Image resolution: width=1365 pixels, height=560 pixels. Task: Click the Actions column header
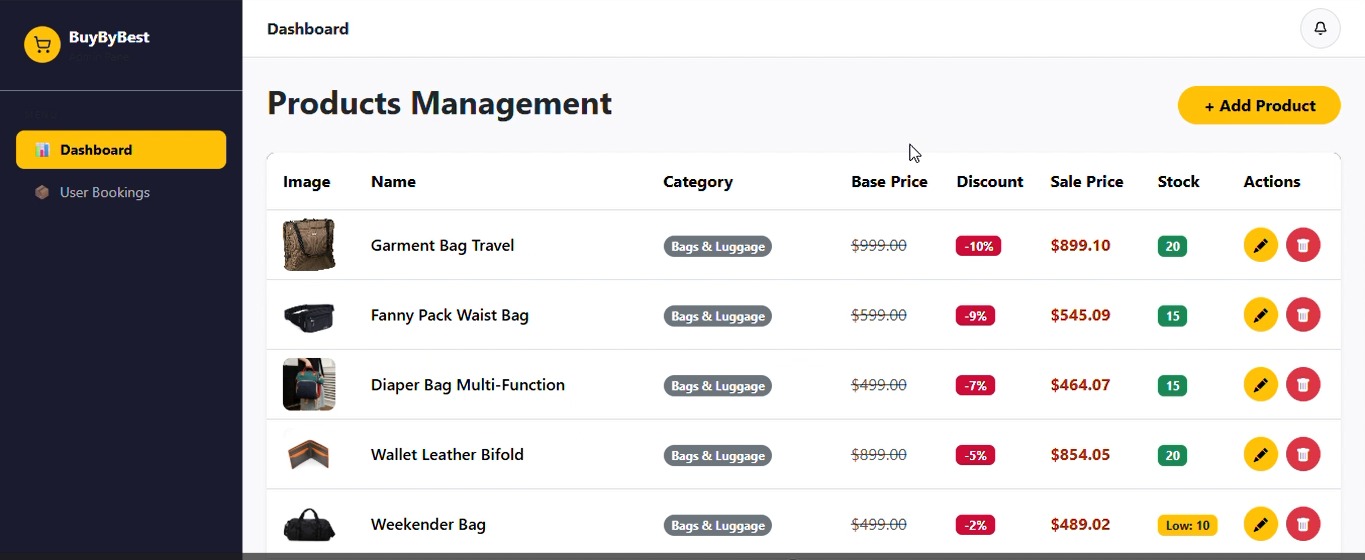1272,182
